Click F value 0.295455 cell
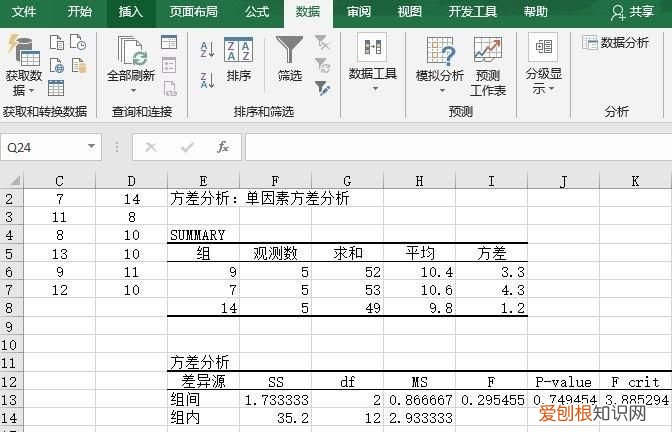Screen dimensions: 672x432 (x=491, y=399)
